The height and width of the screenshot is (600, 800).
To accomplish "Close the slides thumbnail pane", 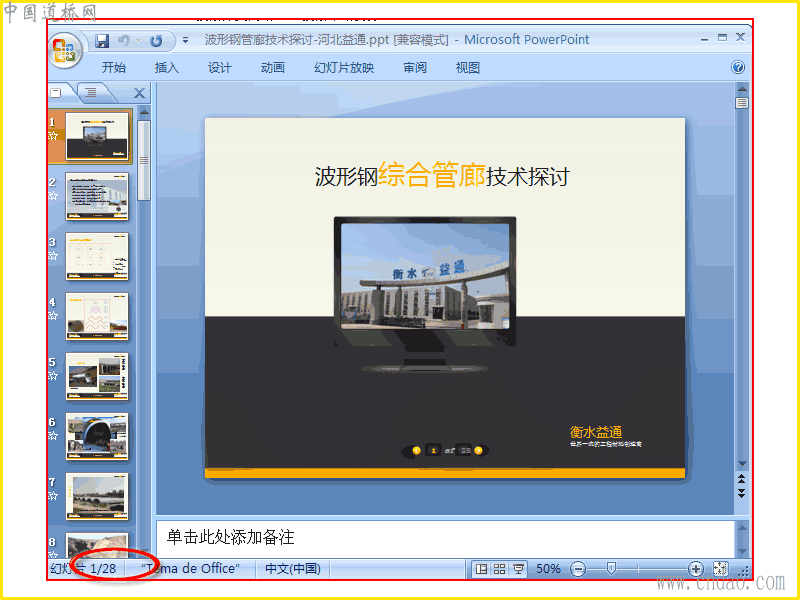I will (x=139, y=93).
